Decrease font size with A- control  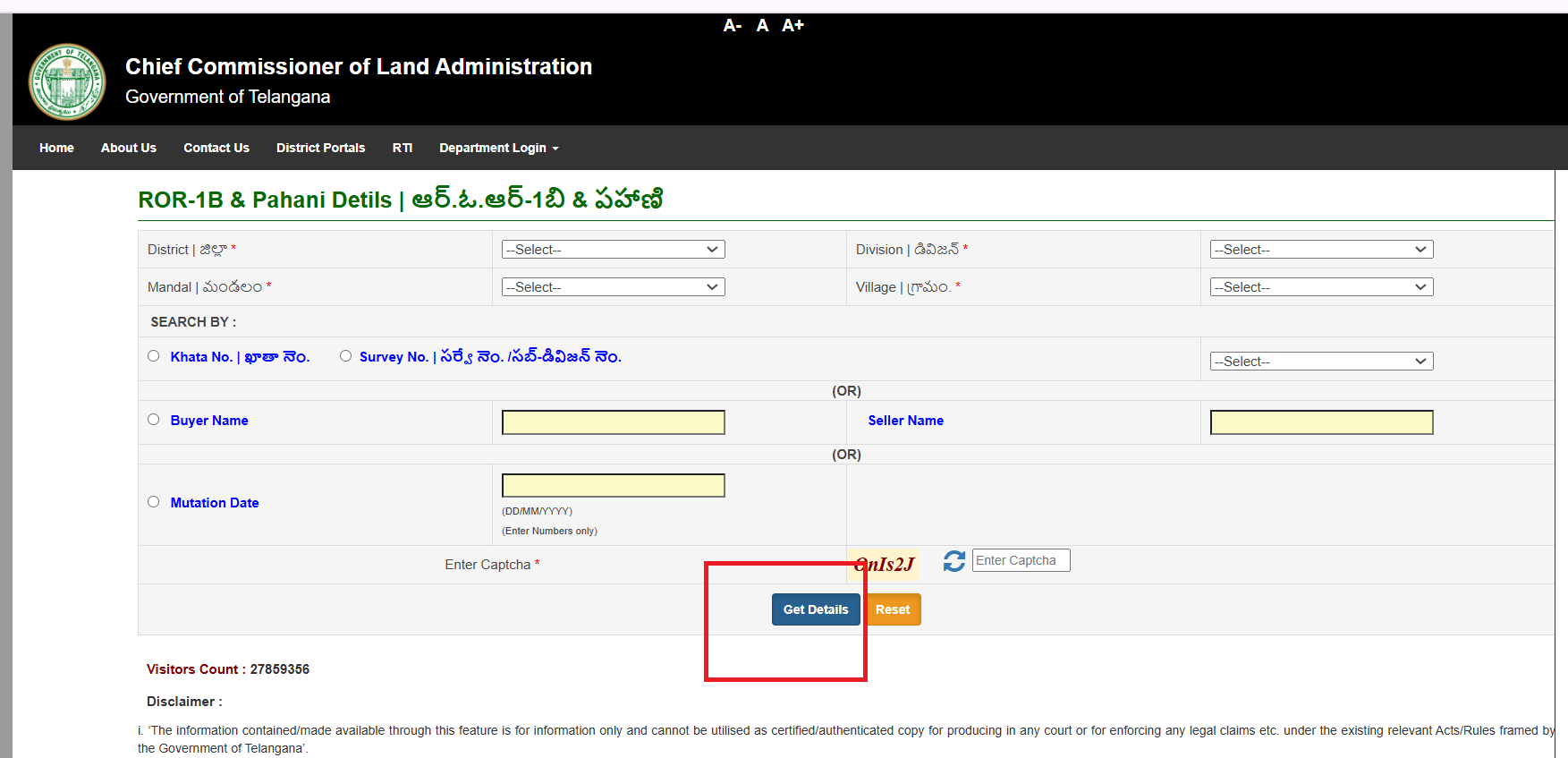732,26
